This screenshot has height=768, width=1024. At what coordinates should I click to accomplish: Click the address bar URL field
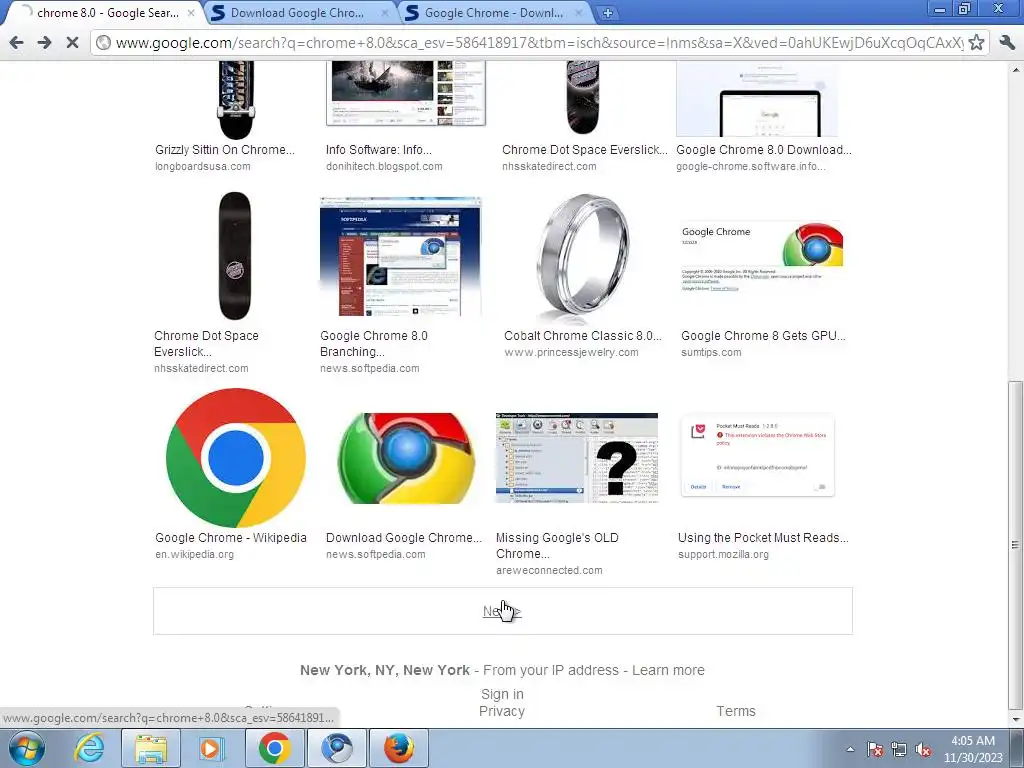539,43
